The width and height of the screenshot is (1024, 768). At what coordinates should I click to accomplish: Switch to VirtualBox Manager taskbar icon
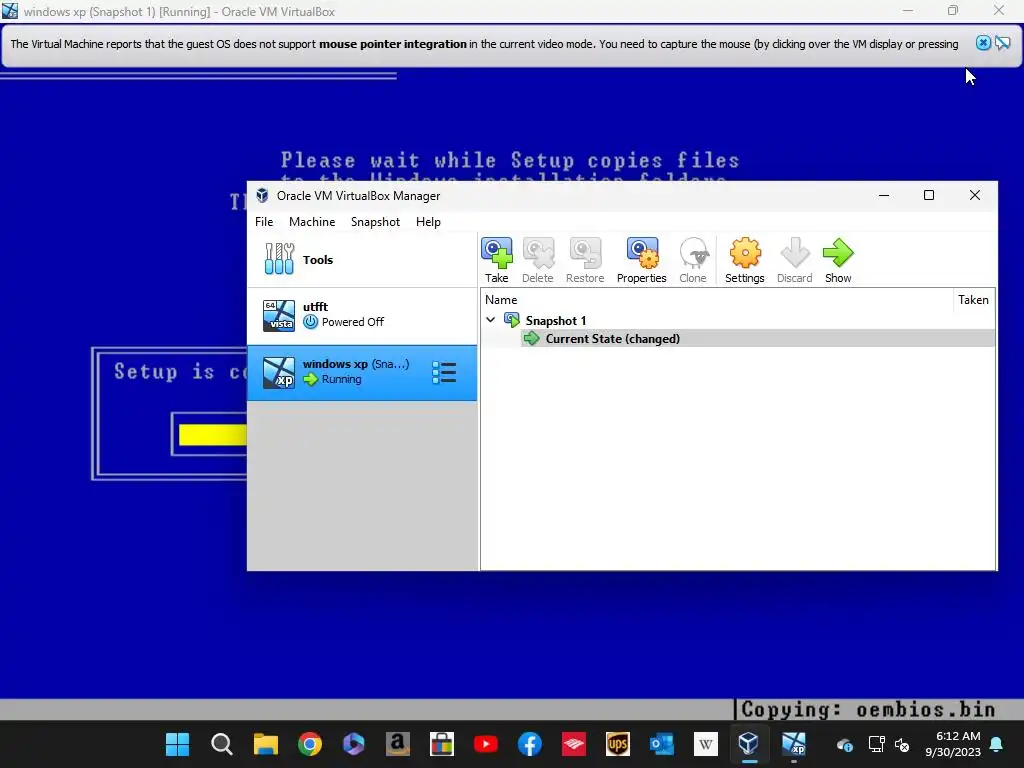coord(749,744)
